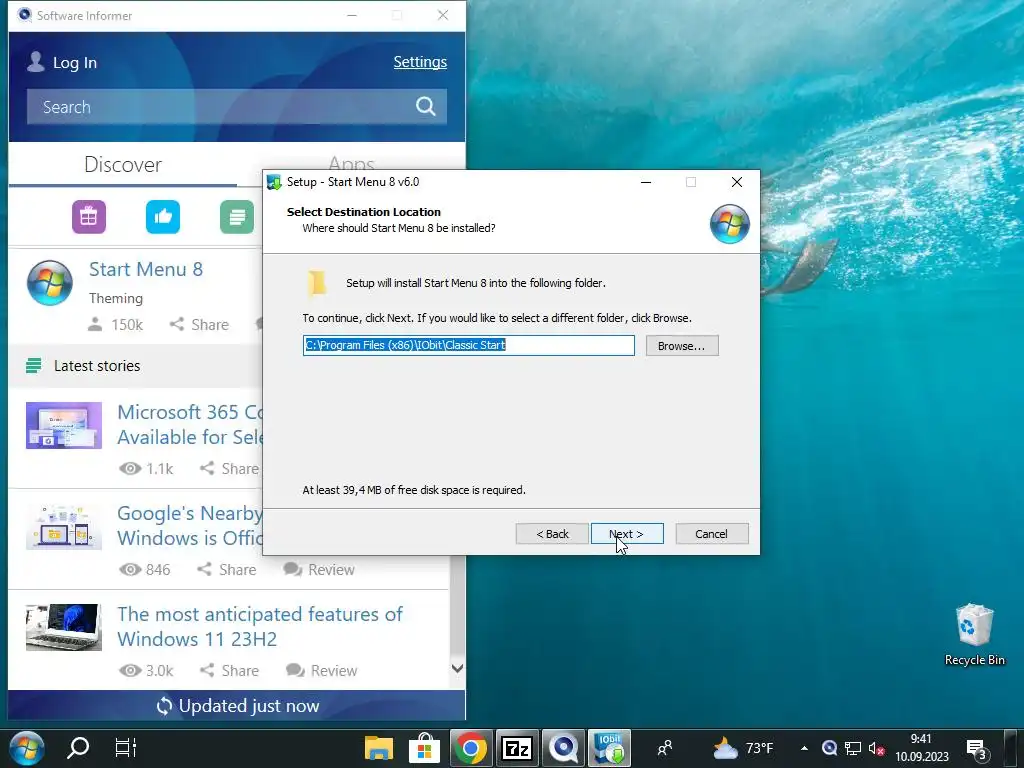
Task: Minimize the Setup - Start Menu 8 window
Action: coord(646,182)
